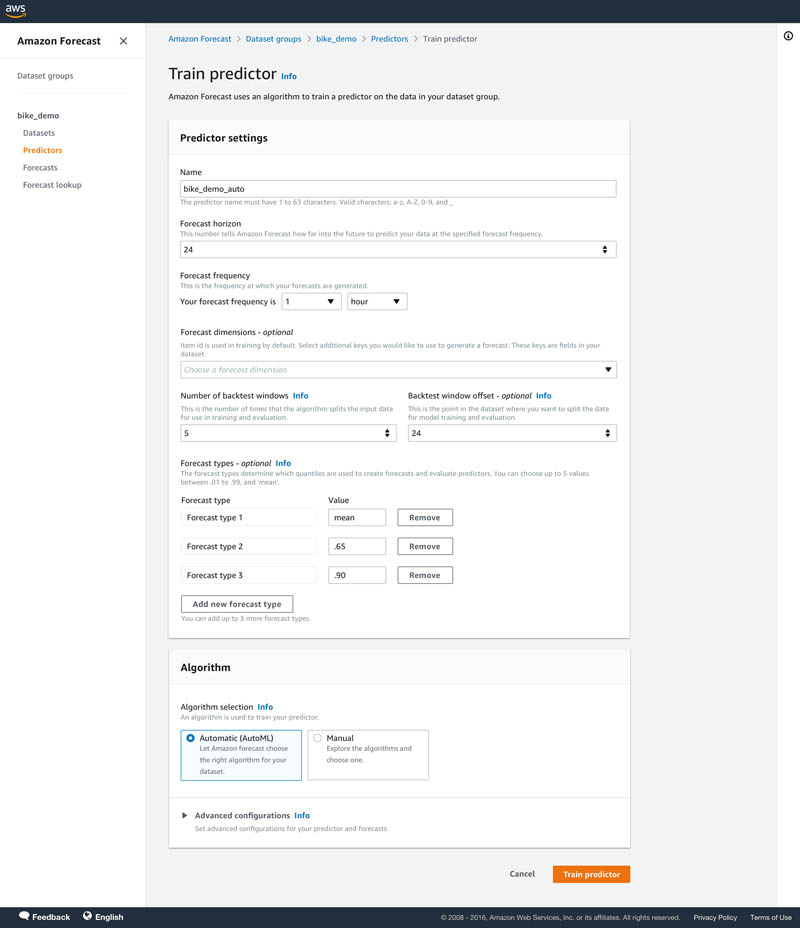
Task: Remove Forecast type 1
Action: [425, 517]
